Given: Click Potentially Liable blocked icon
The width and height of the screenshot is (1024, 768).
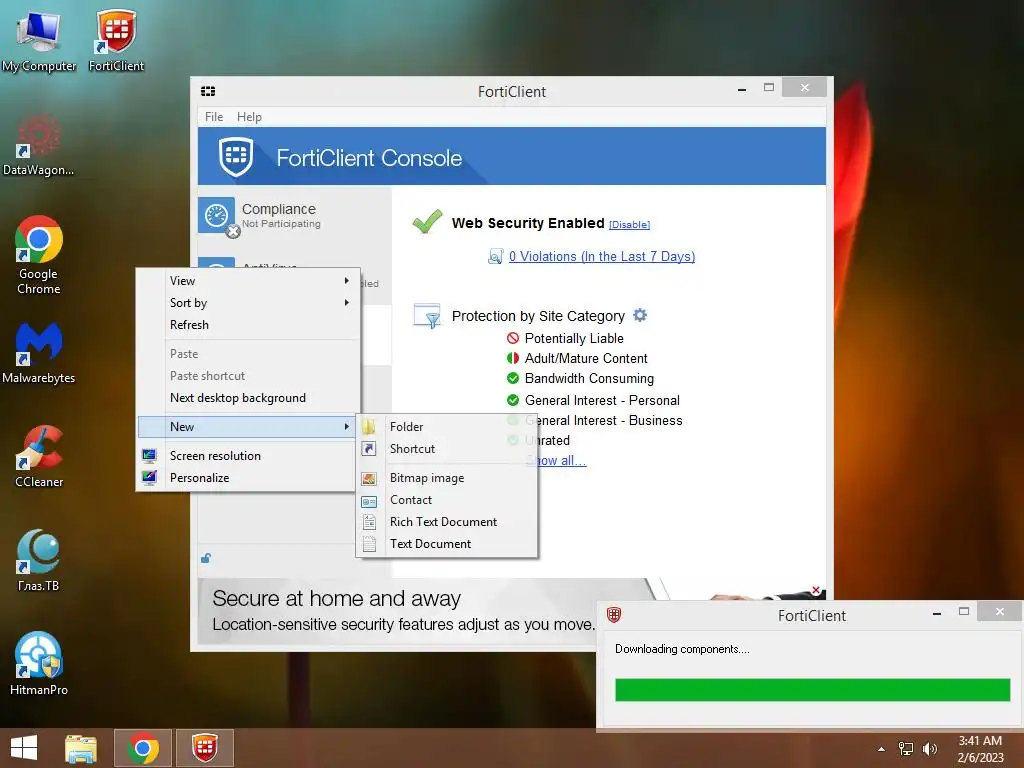Looking at the screenshot, I should pos(513,338).
